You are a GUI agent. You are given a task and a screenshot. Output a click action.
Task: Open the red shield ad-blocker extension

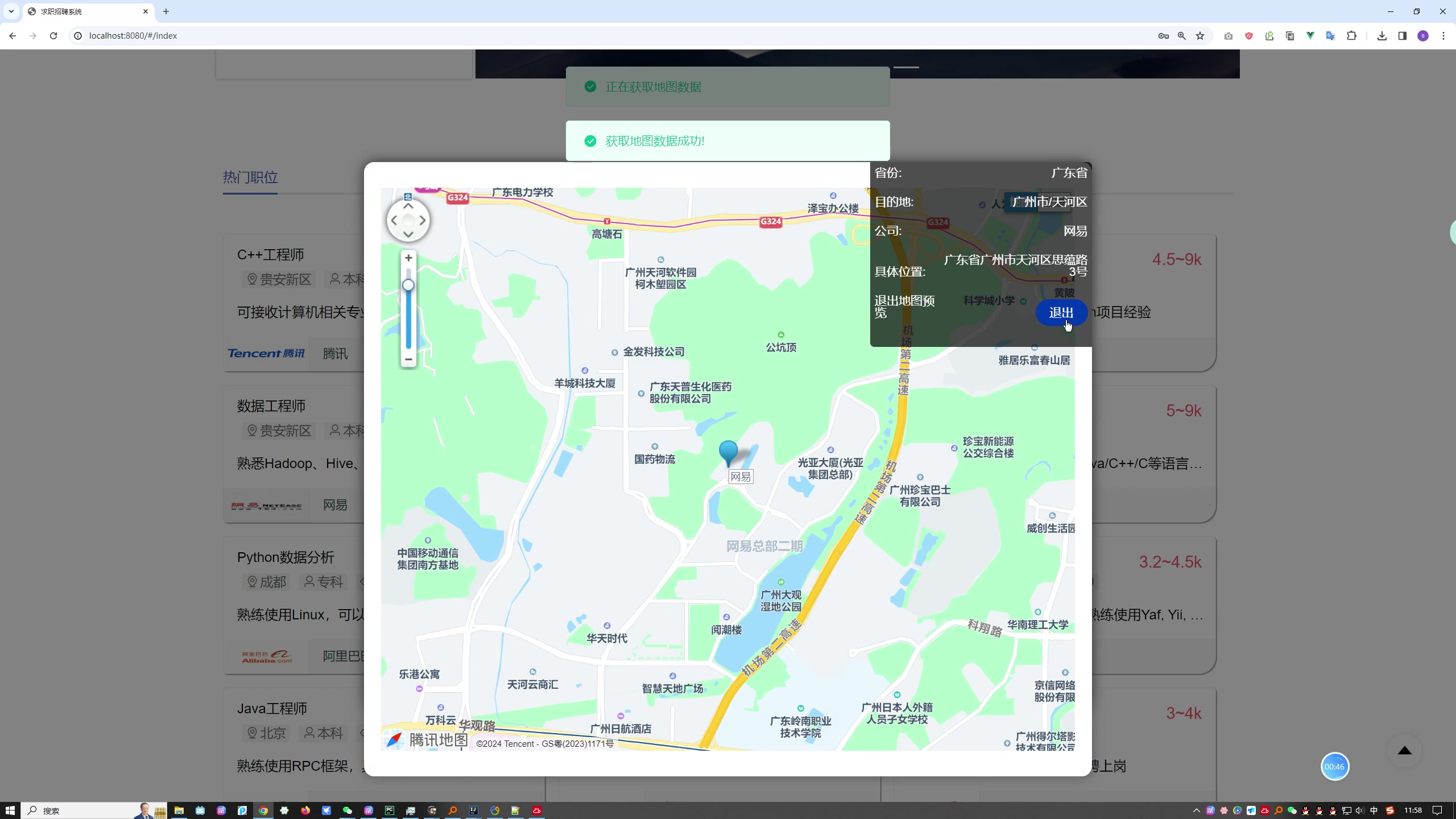point(1249,36)
